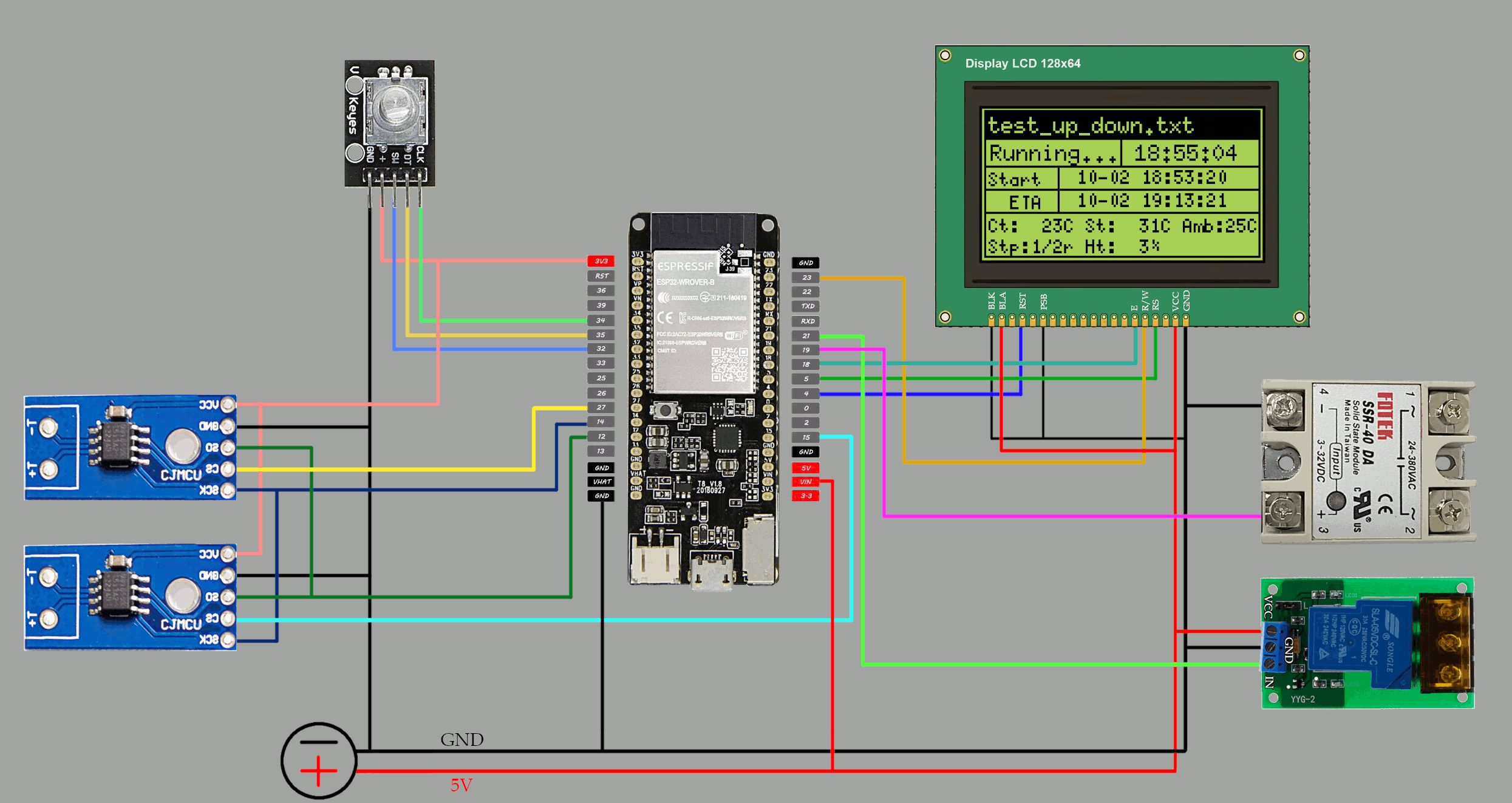Click the red 'VIN' pin label
The width and height of the screenshot is (1512, 803).
806,482
